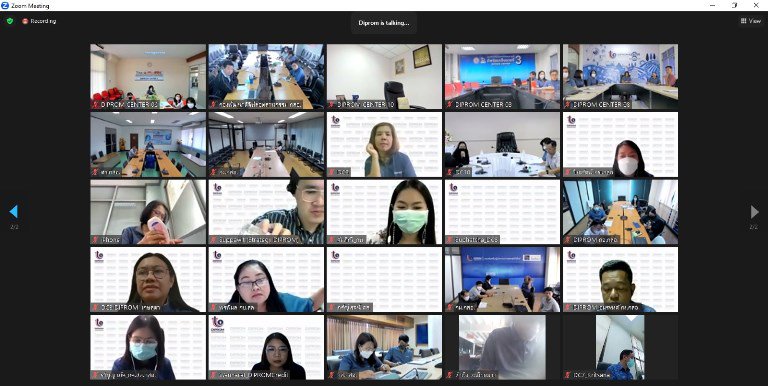Click the Zoom logo in the title bar
This screenshot has width=768, height=386.
click(5, 5)
